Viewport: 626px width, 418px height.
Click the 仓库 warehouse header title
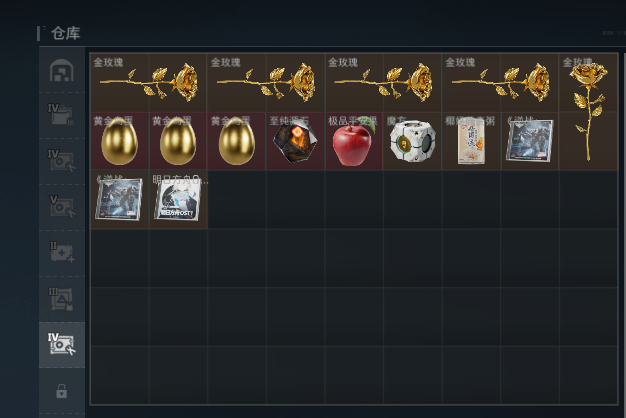[x=66, y=33]
